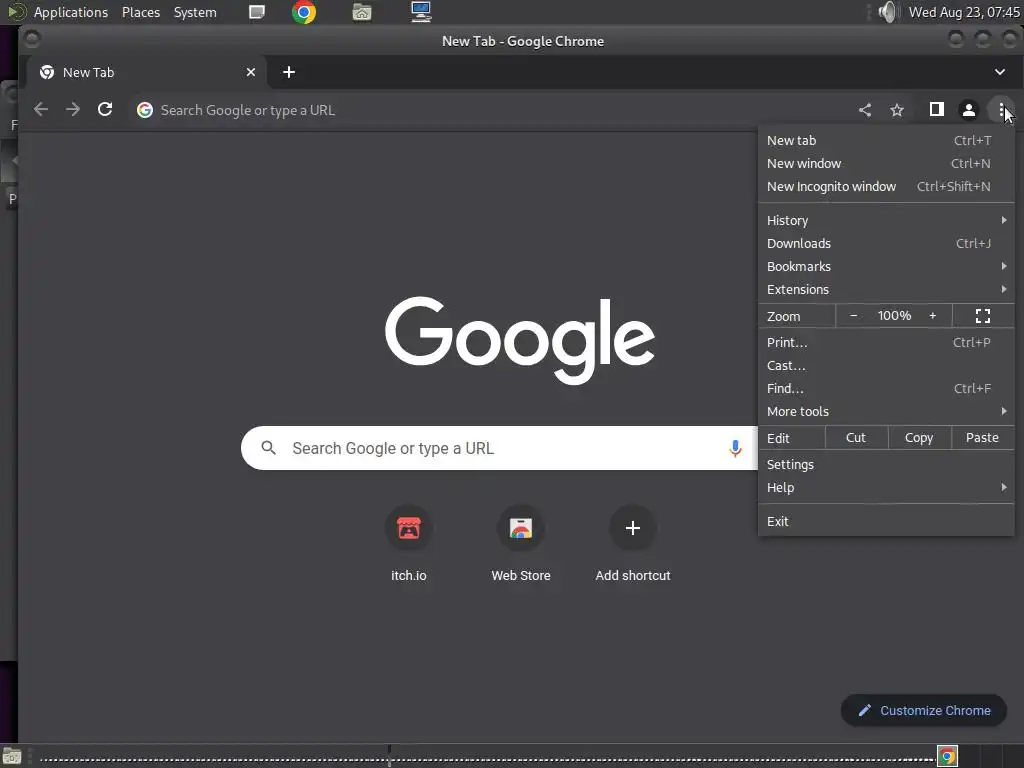Image resolution: width=1024 pixels, height=768 pixels.
Task: Open the profile avatar icon
Action: point(968,110)
